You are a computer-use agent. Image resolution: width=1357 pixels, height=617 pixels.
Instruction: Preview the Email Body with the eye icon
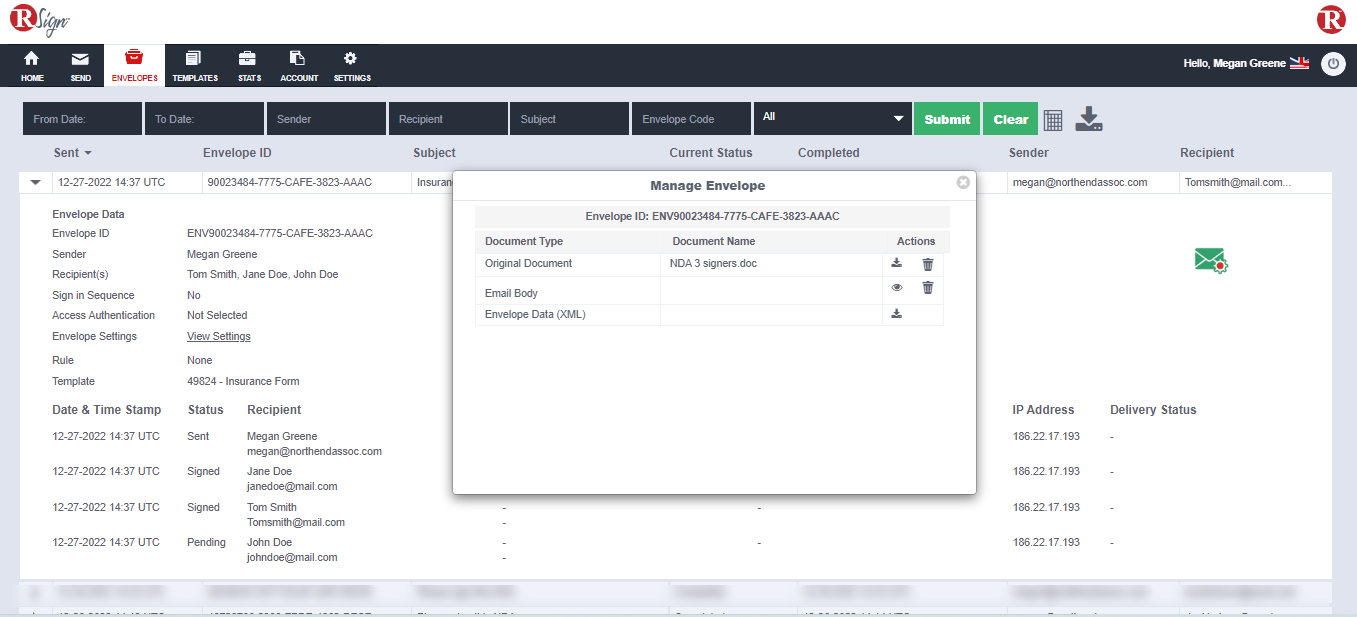click(896, 287)
